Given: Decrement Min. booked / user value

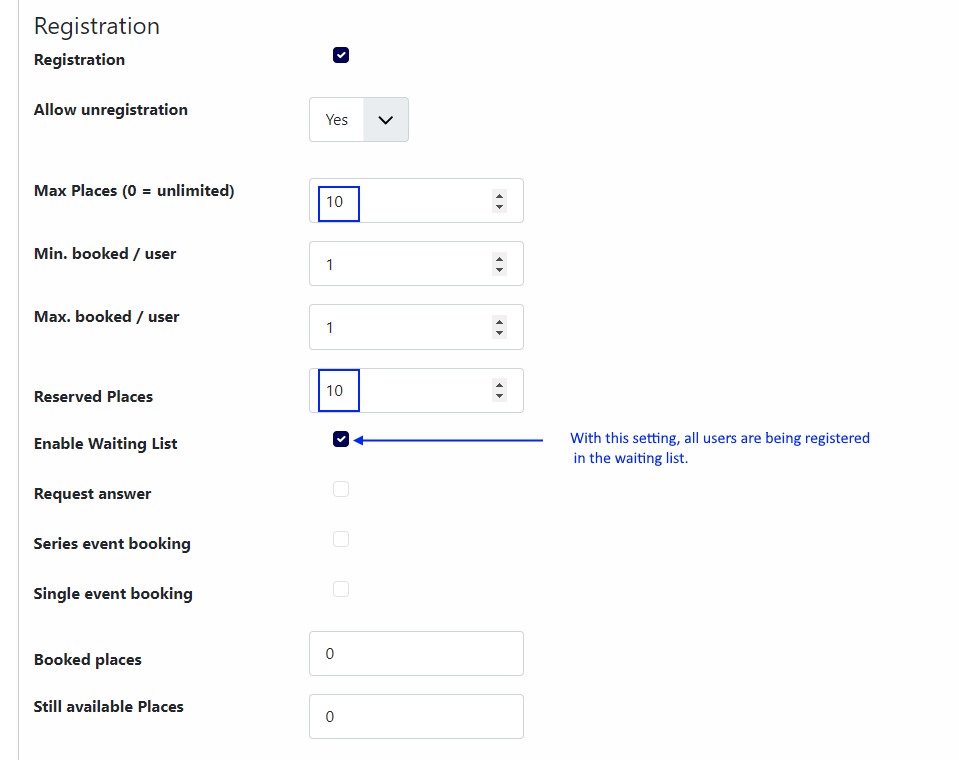Looking at the screenshot, I should point(500,270).
